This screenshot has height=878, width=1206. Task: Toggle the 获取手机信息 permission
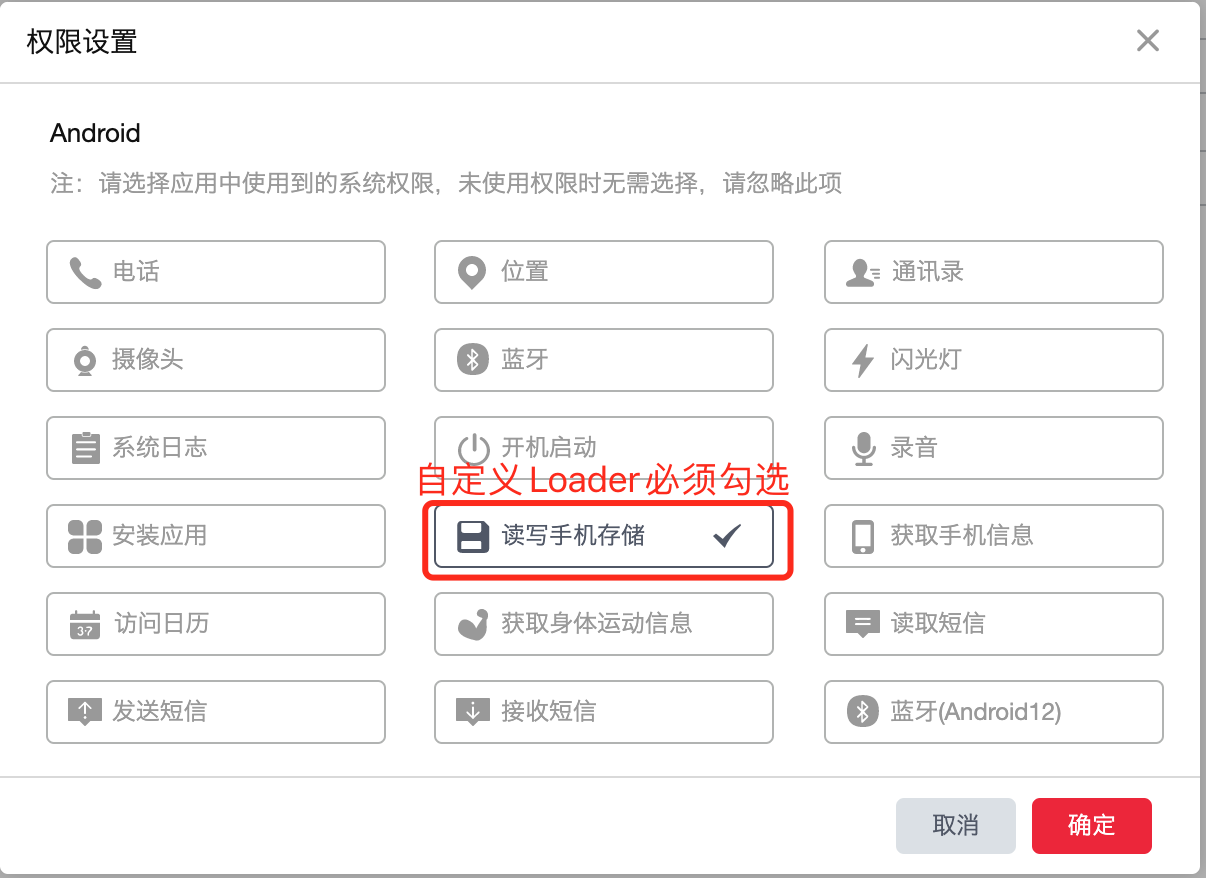pos(993,536)
